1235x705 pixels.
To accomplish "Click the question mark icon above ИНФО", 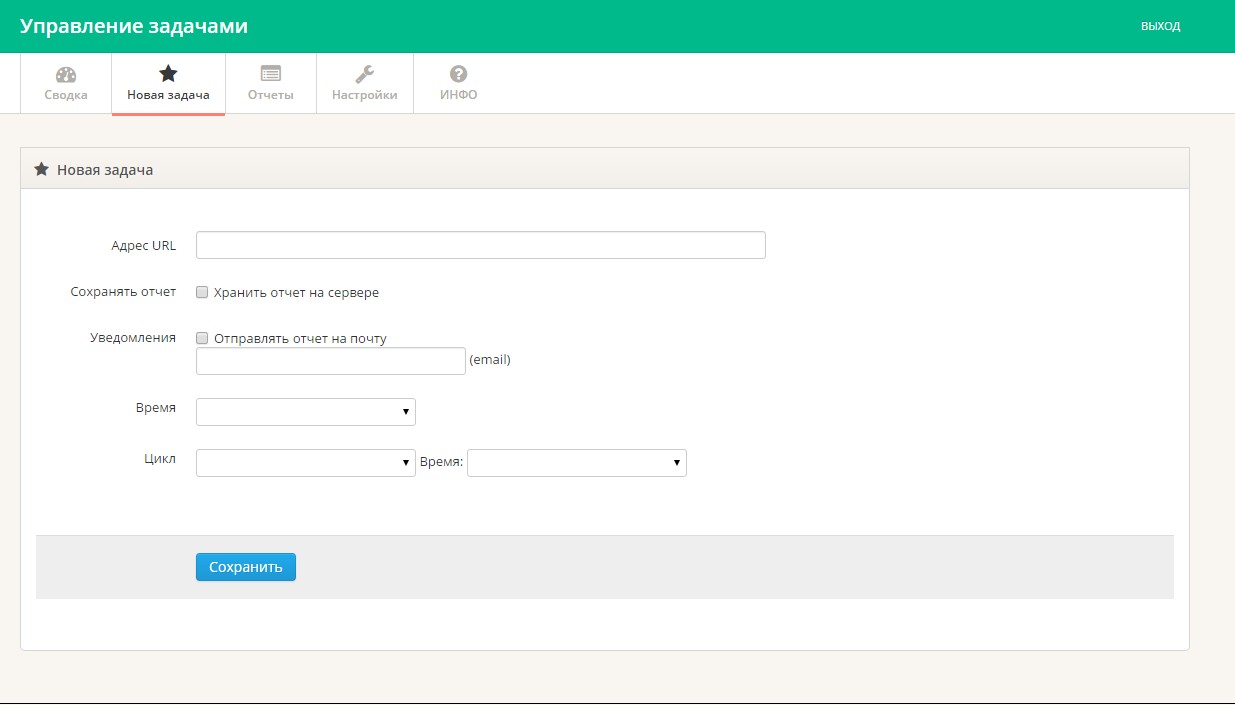I will coord(459,74).
